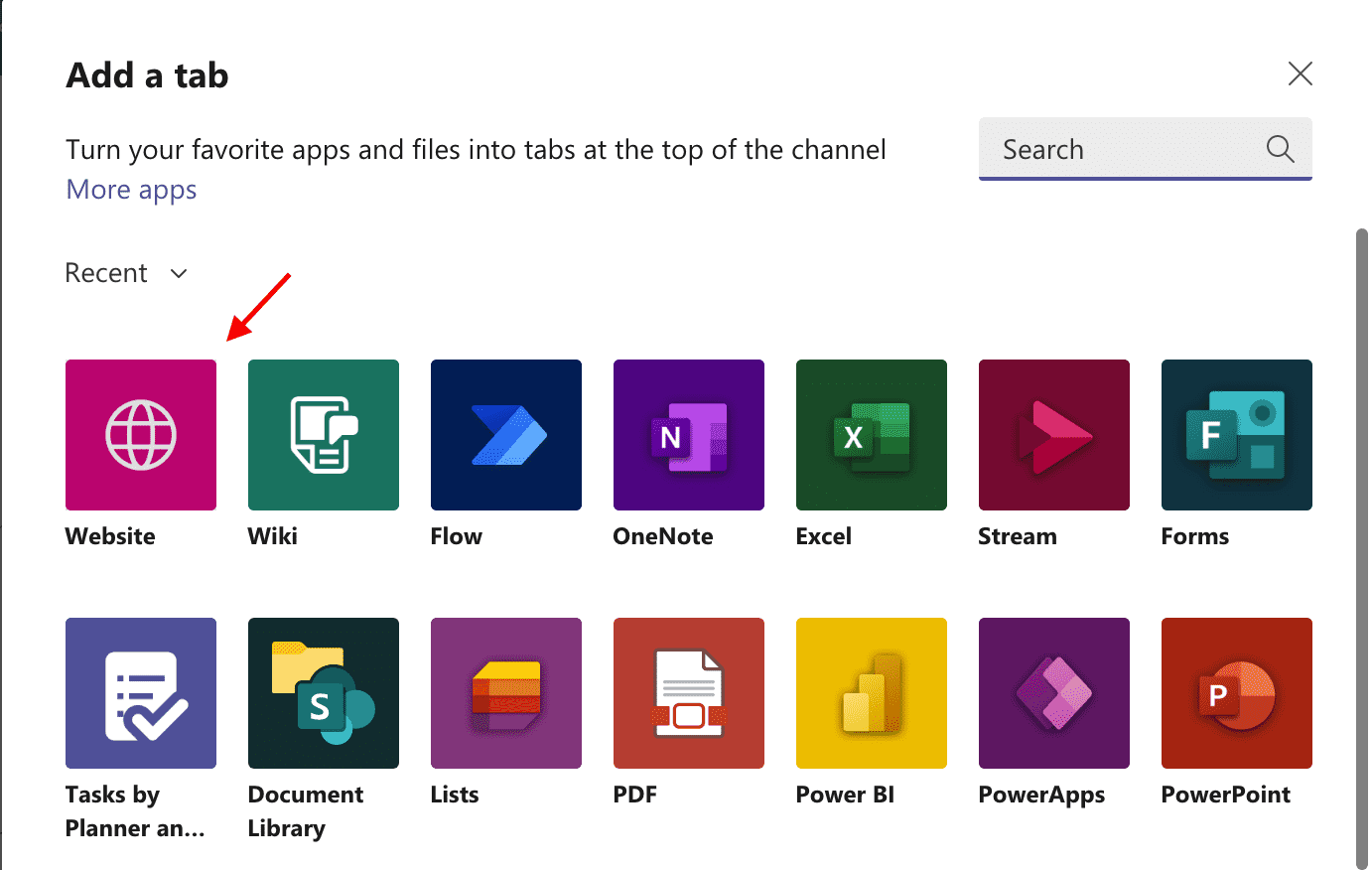
Task: Open the OneNote app tile
Action: 689,435
